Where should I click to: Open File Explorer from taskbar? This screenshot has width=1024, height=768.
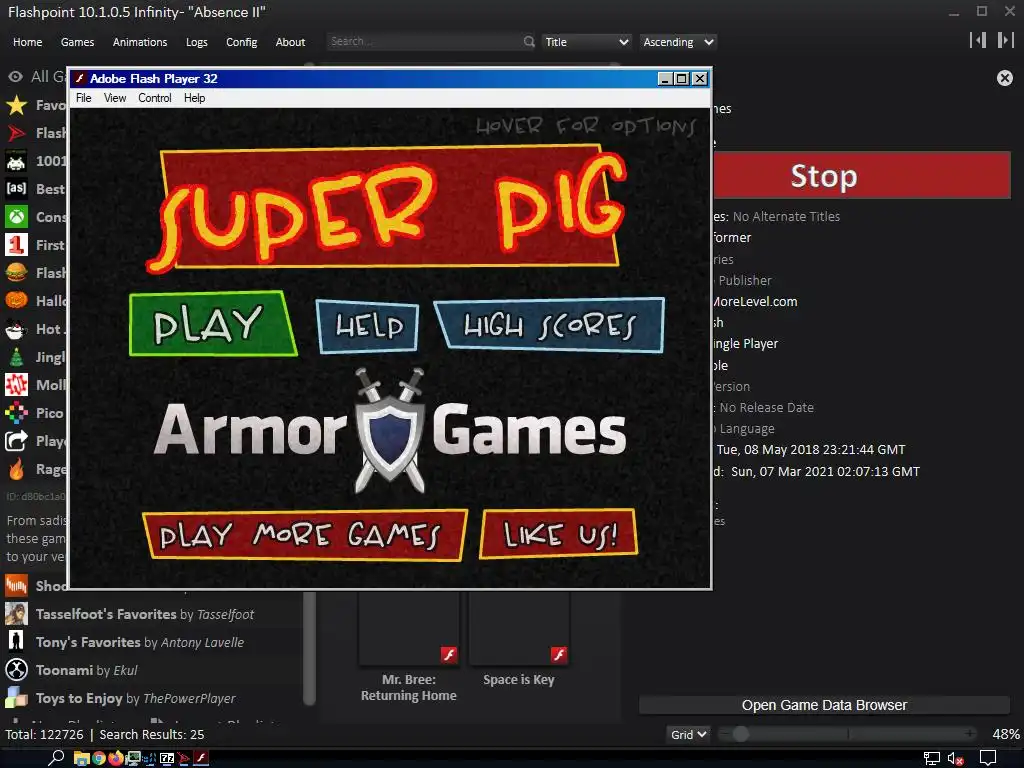[x=82, y=758]
